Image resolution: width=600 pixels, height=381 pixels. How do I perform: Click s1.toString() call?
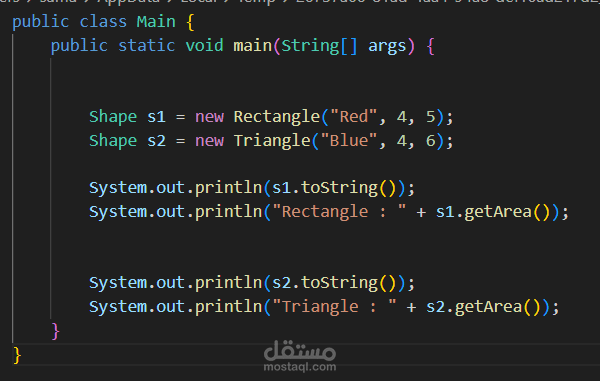[334, 188]
